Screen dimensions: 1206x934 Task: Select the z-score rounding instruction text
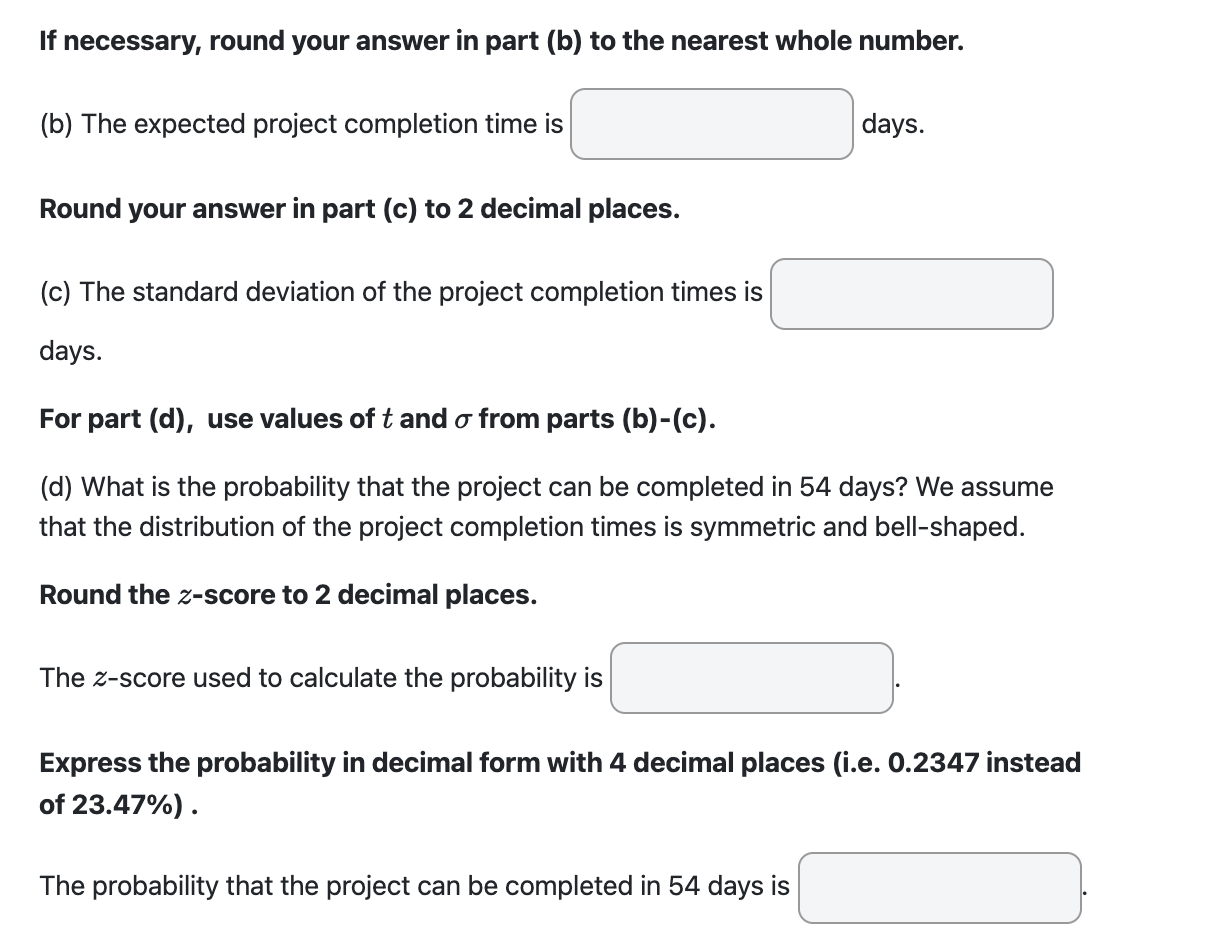[287, 595]
